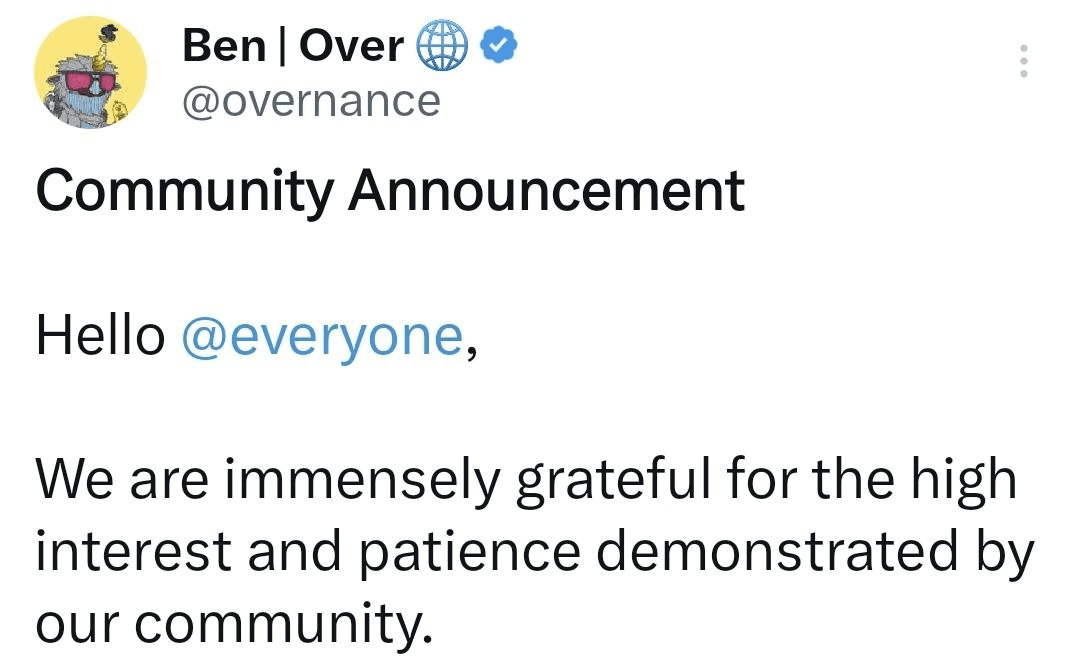Open the three-dot more options menu

coord(1024,61)
